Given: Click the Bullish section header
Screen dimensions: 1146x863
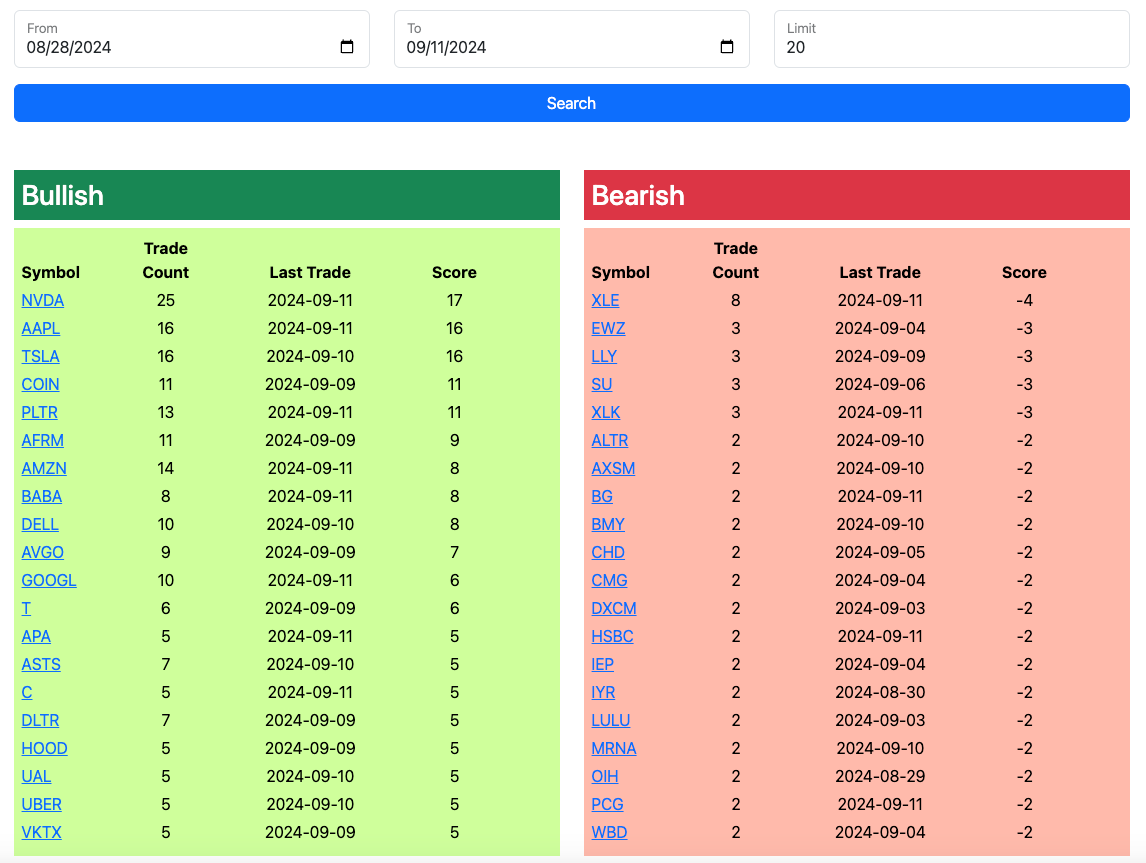Looking at the screenshot, I should [x=286, y=195].
